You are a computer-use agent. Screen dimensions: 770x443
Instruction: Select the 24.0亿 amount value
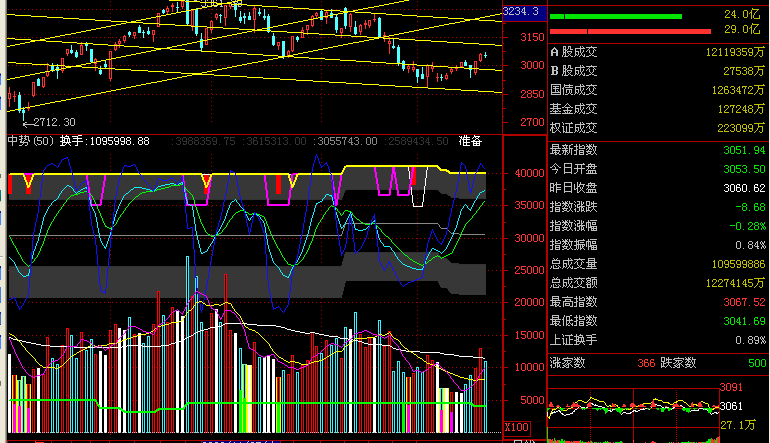742,14
